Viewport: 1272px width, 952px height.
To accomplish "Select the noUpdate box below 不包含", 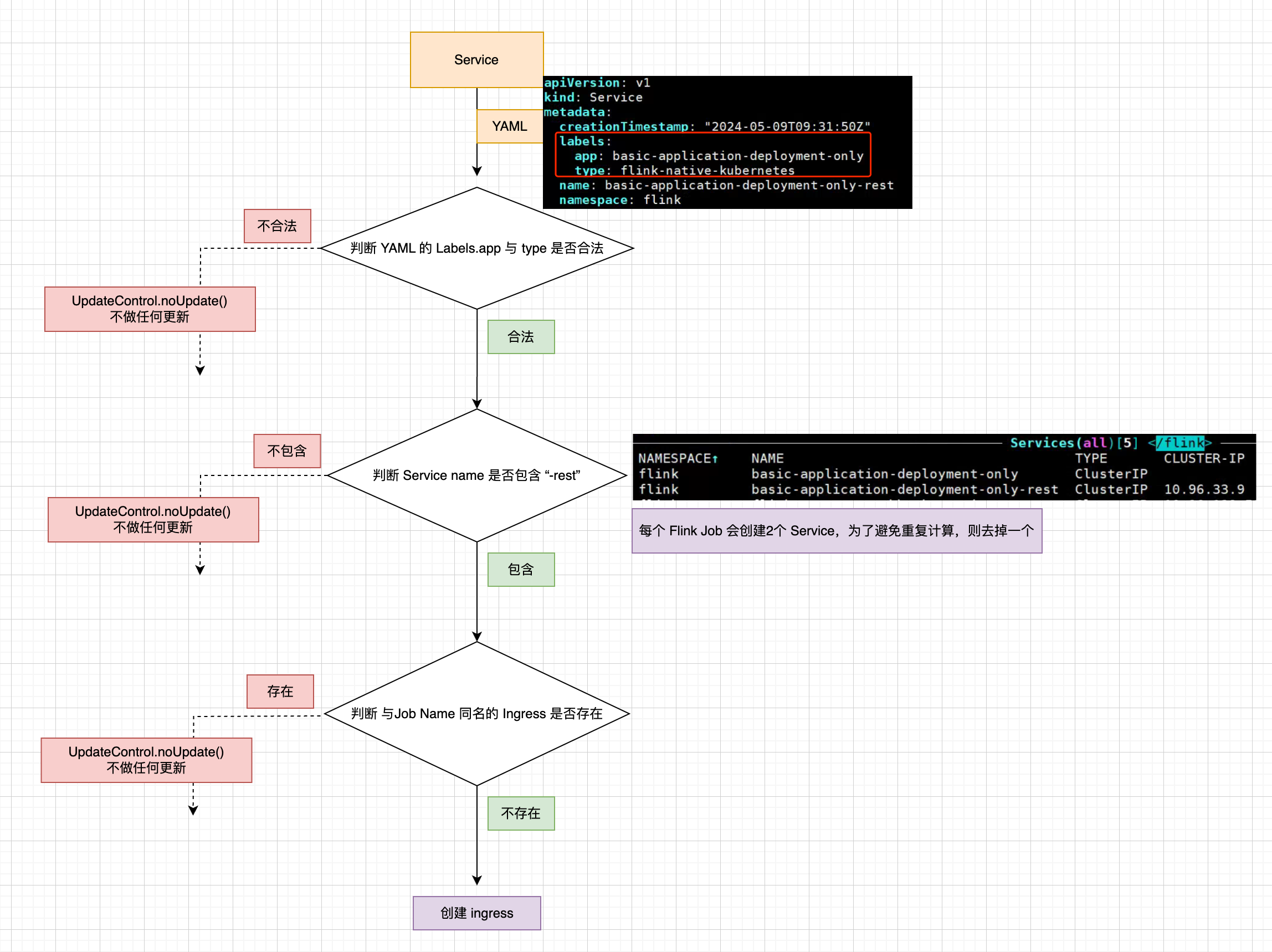I will point(153,519).
